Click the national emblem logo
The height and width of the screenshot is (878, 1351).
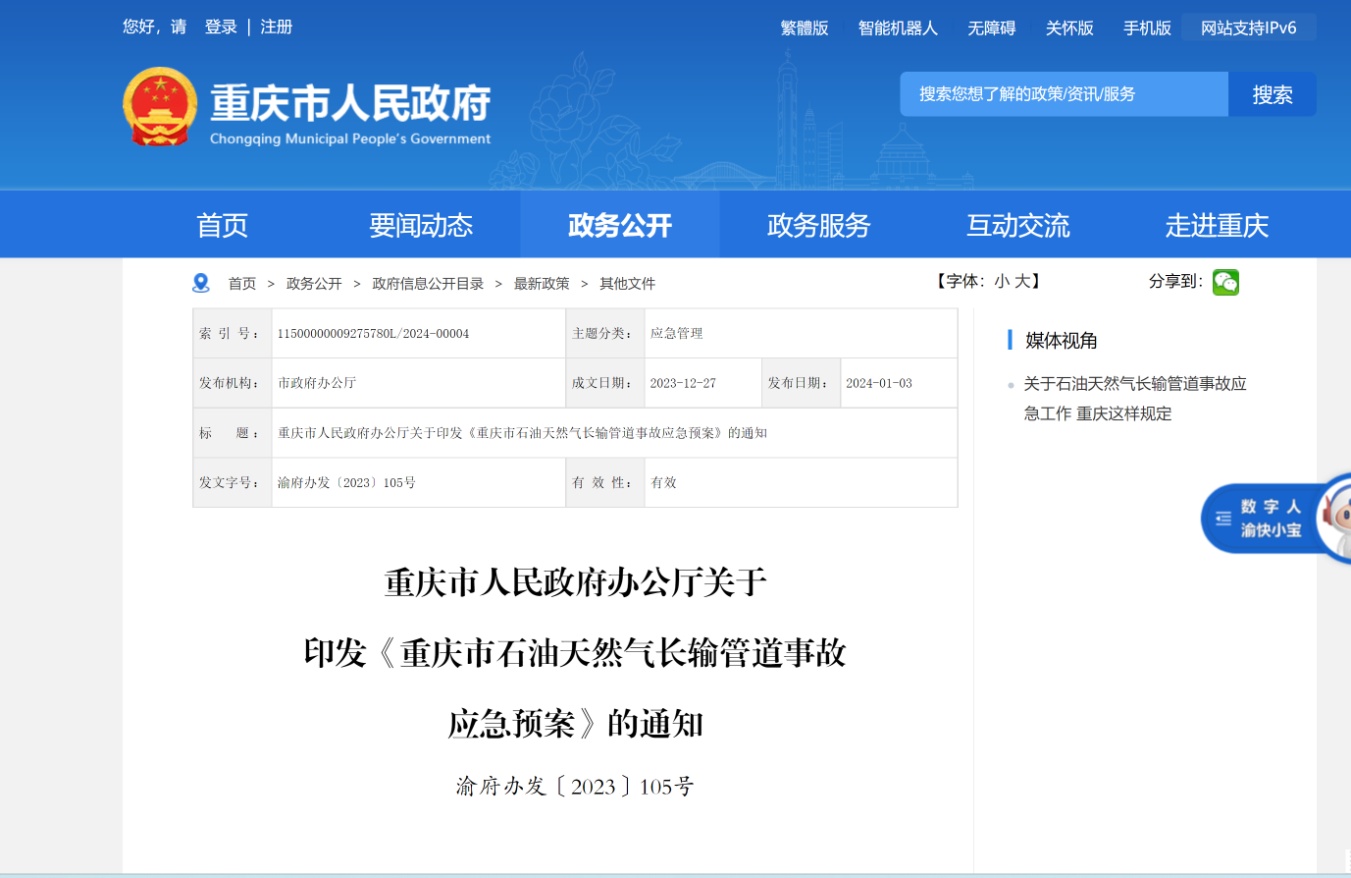(x=160, y=107)
